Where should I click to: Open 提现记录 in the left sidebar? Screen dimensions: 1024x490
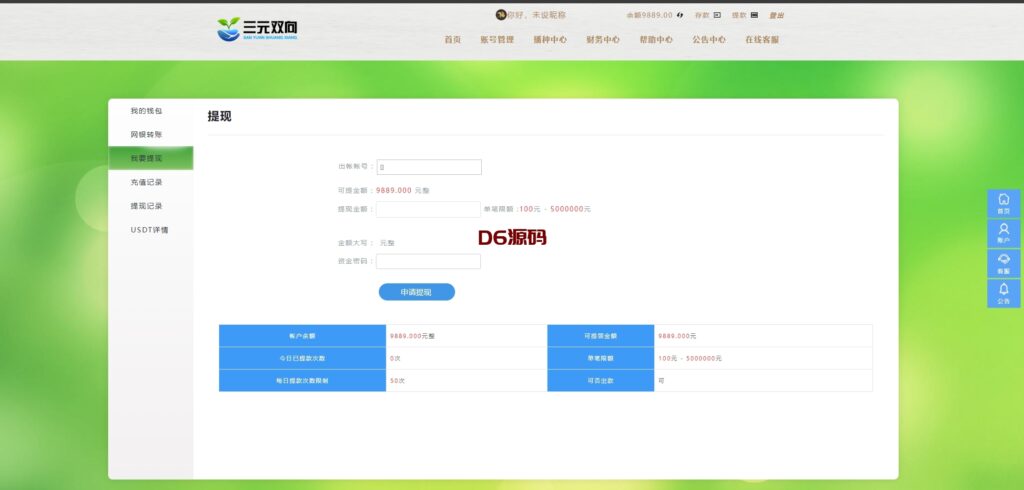click(x=146, y=206)
